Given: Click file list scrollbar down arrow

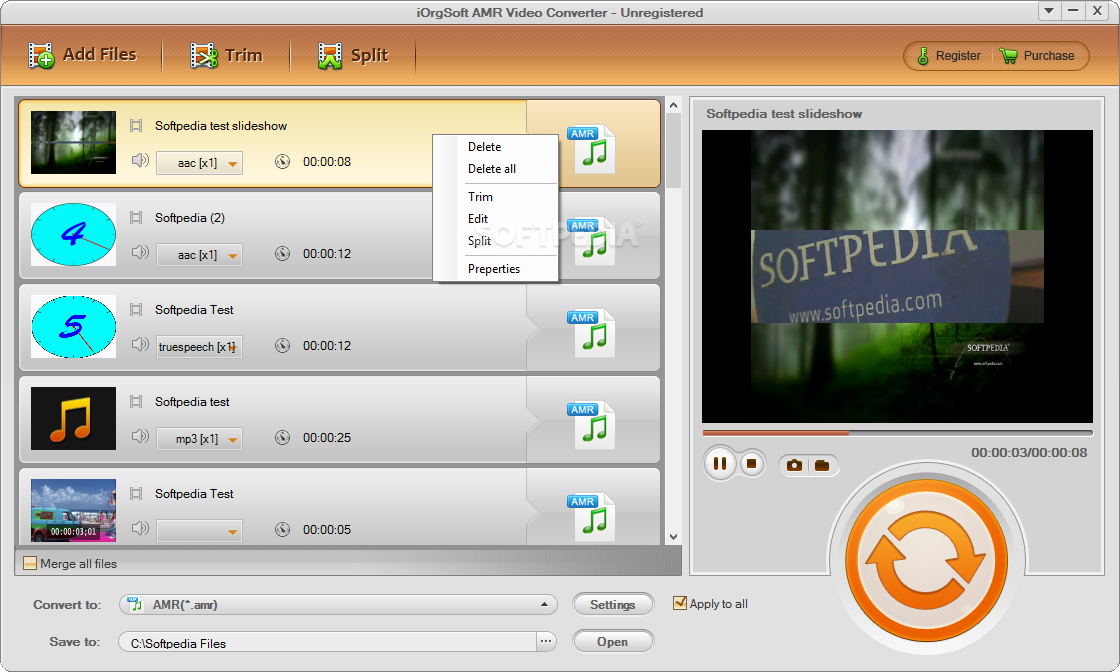Looking at the screenshot, I should (674, 537).
